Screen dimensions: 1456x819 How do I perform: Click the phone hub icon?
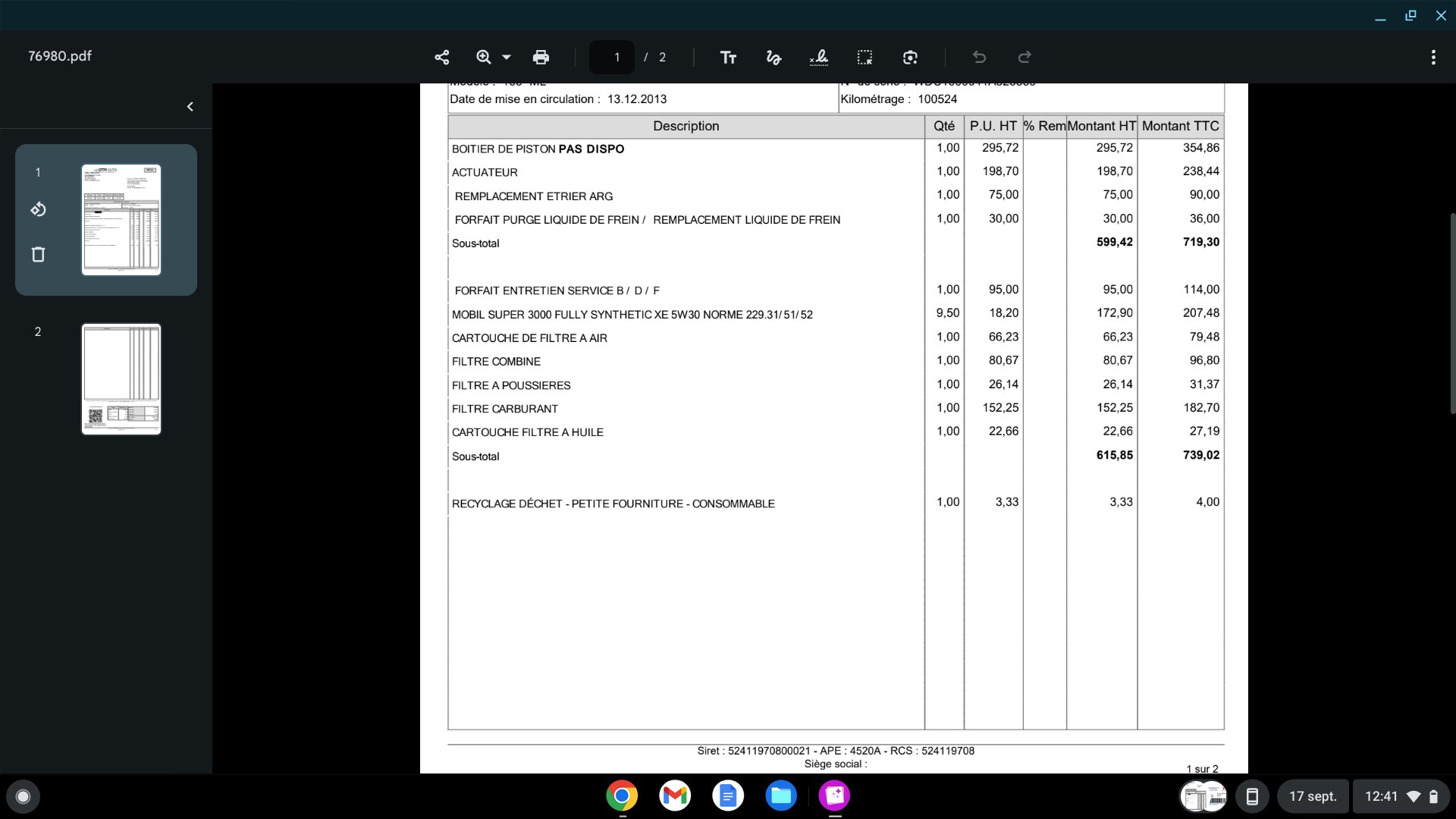tap(1252, 796)
